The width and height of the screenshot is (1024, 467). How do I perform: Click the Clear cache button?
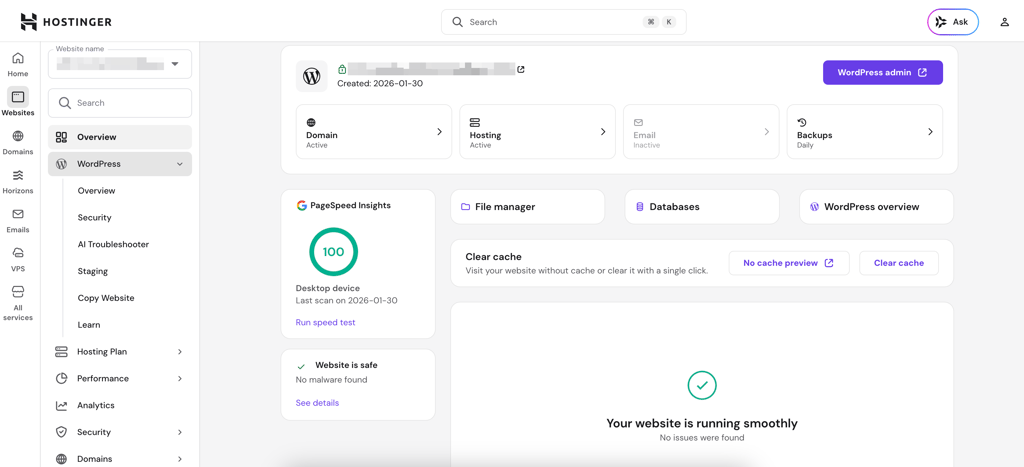coord(899,263)
